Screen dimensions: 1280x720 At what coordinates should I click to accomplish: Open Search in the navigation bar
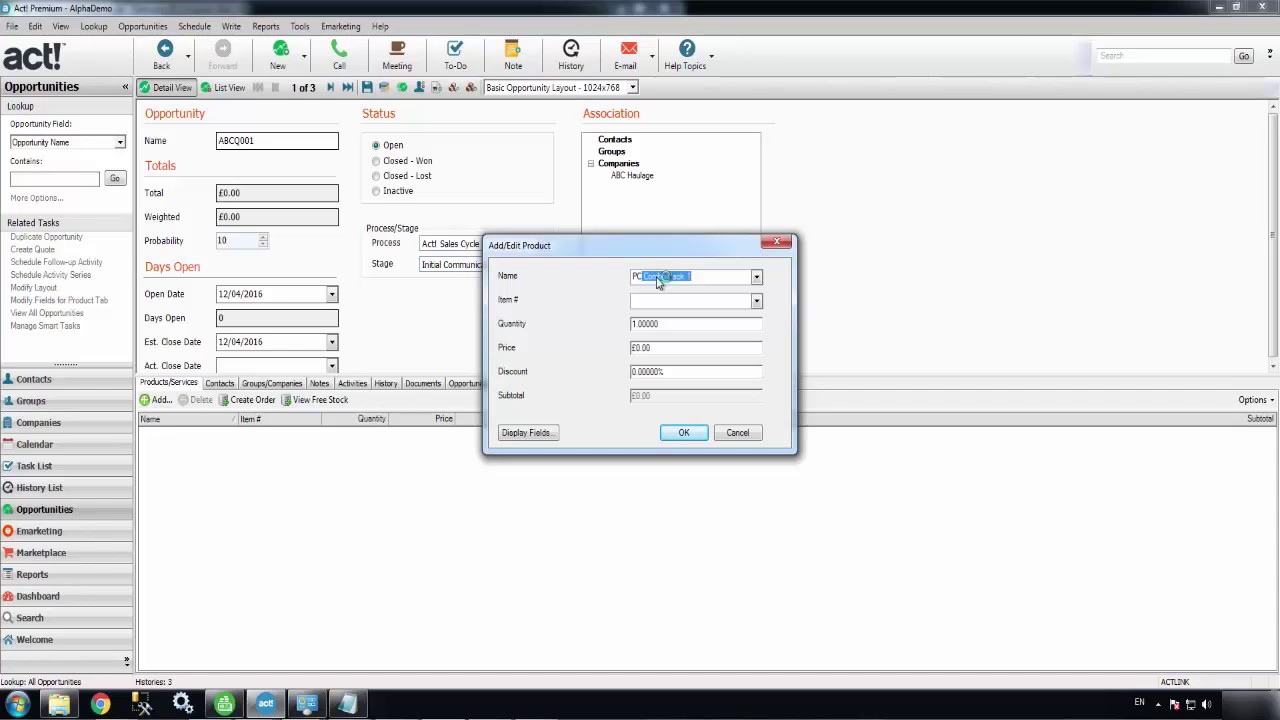pos(66,618)
